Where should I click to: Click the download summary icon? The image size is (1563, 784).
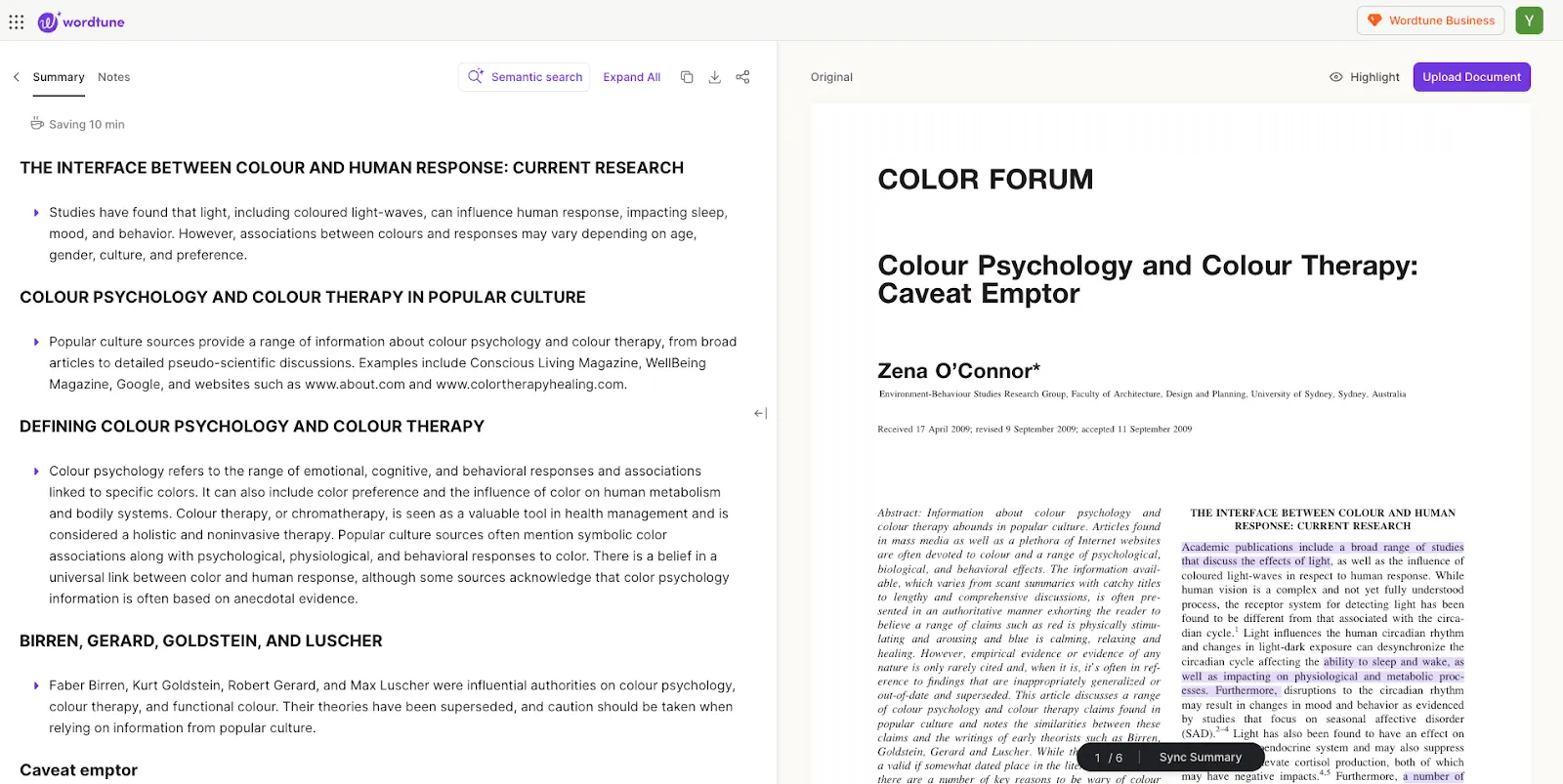pos(715,77)
